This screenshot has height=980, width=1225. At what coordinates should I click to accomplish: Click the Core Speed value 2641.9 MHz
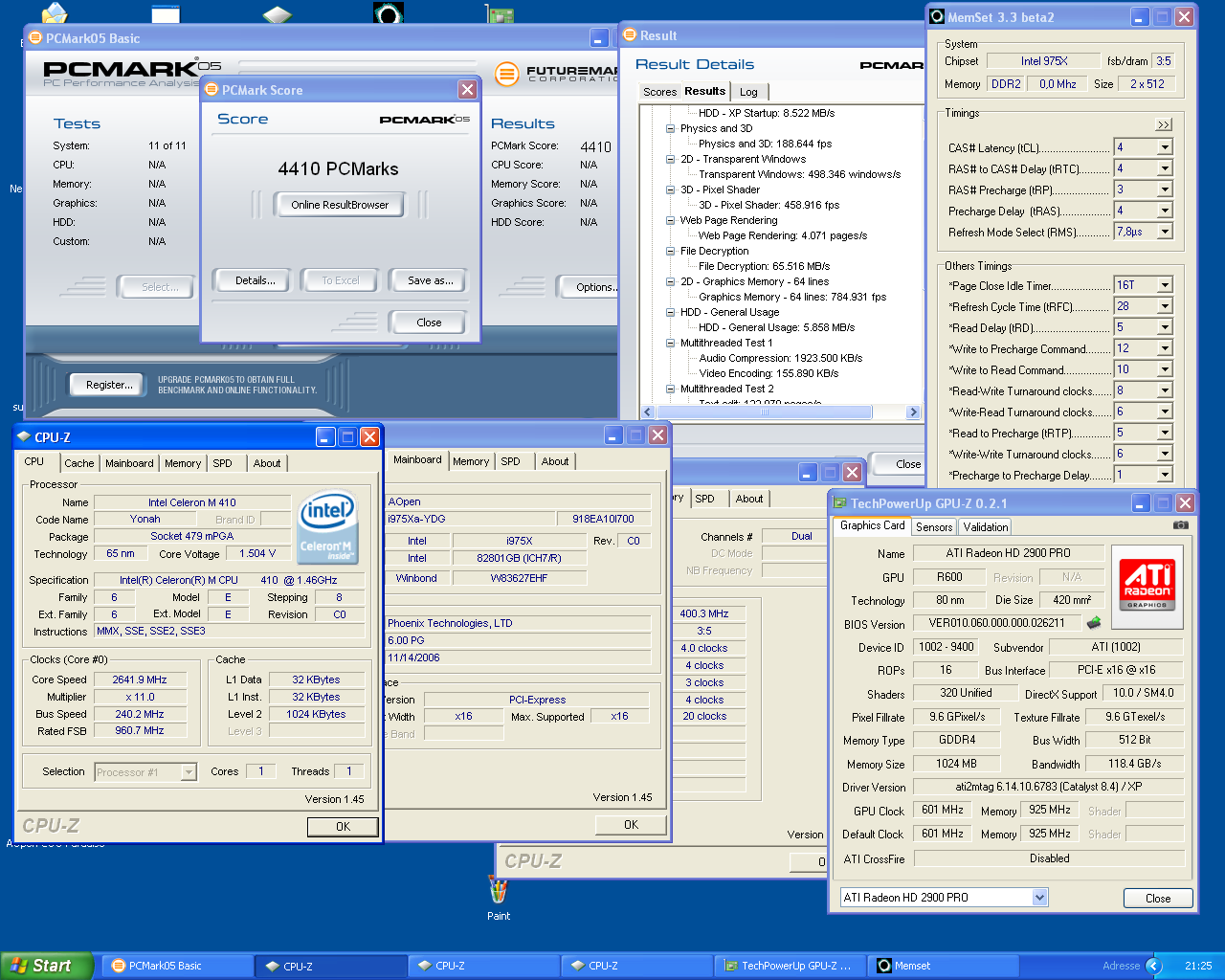point(140,679)
